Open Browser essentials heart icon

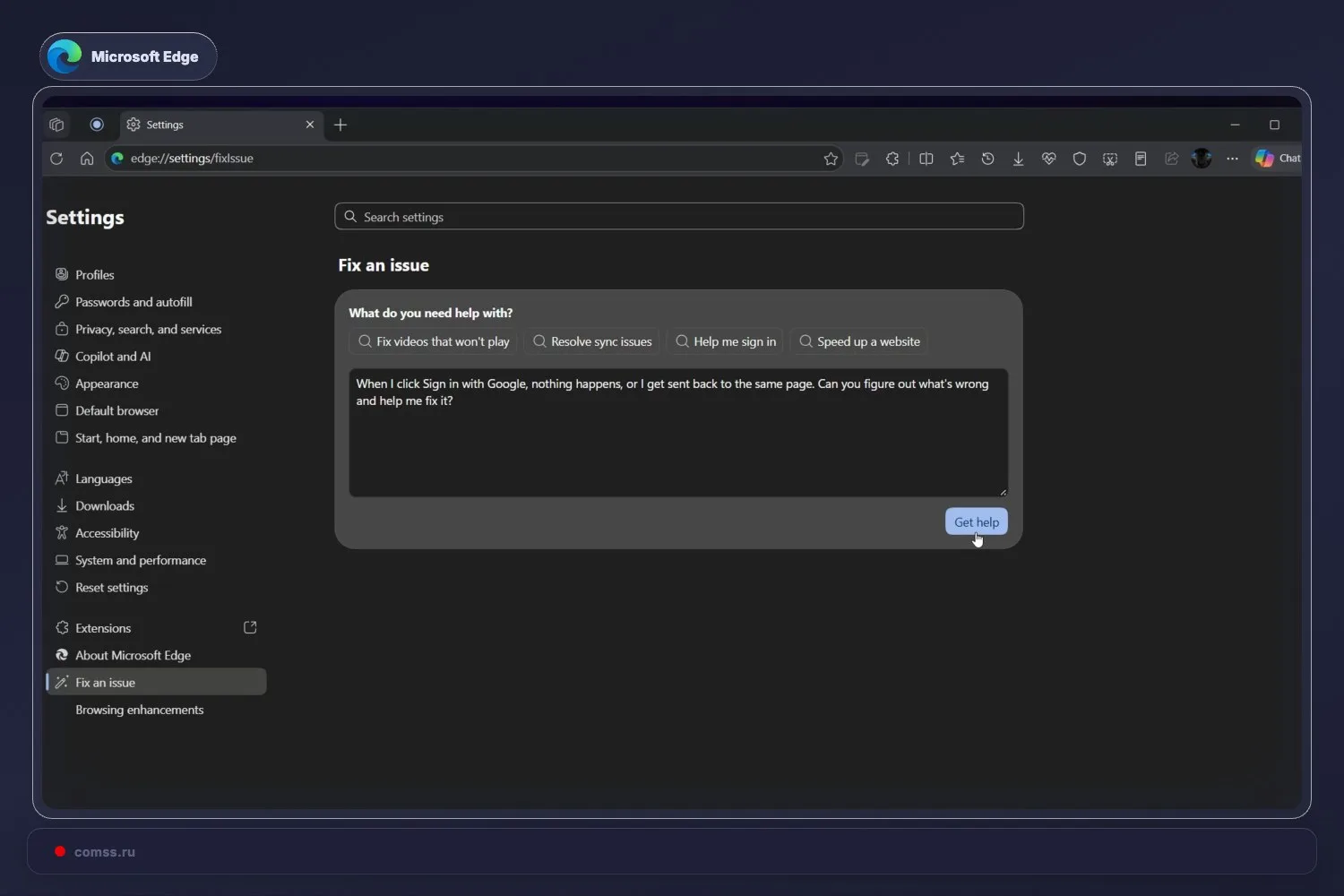coord(1048,159)
